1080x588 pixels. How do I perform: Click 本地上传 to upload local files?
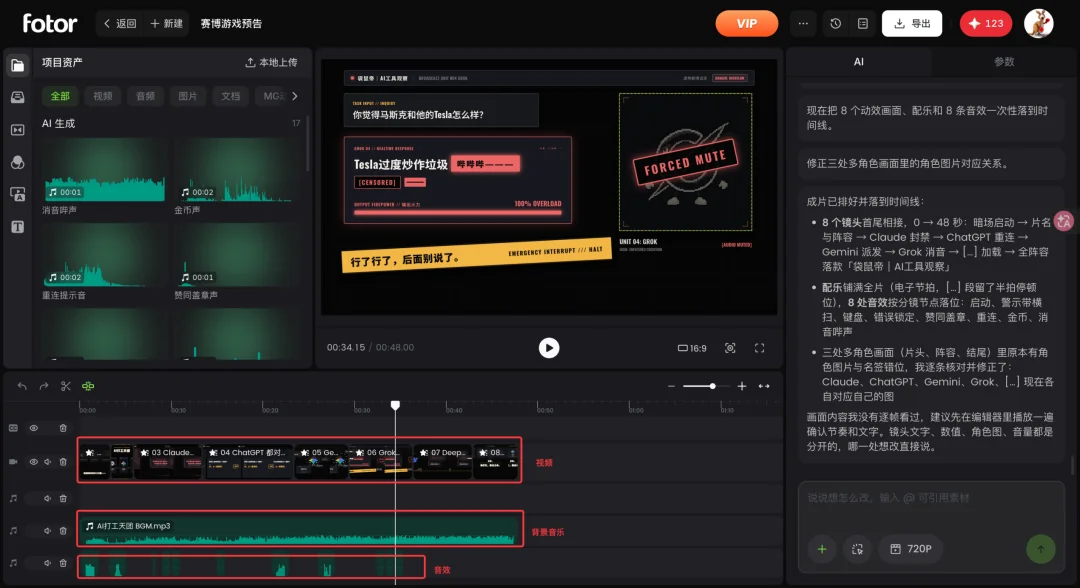(x=271, y=63)
